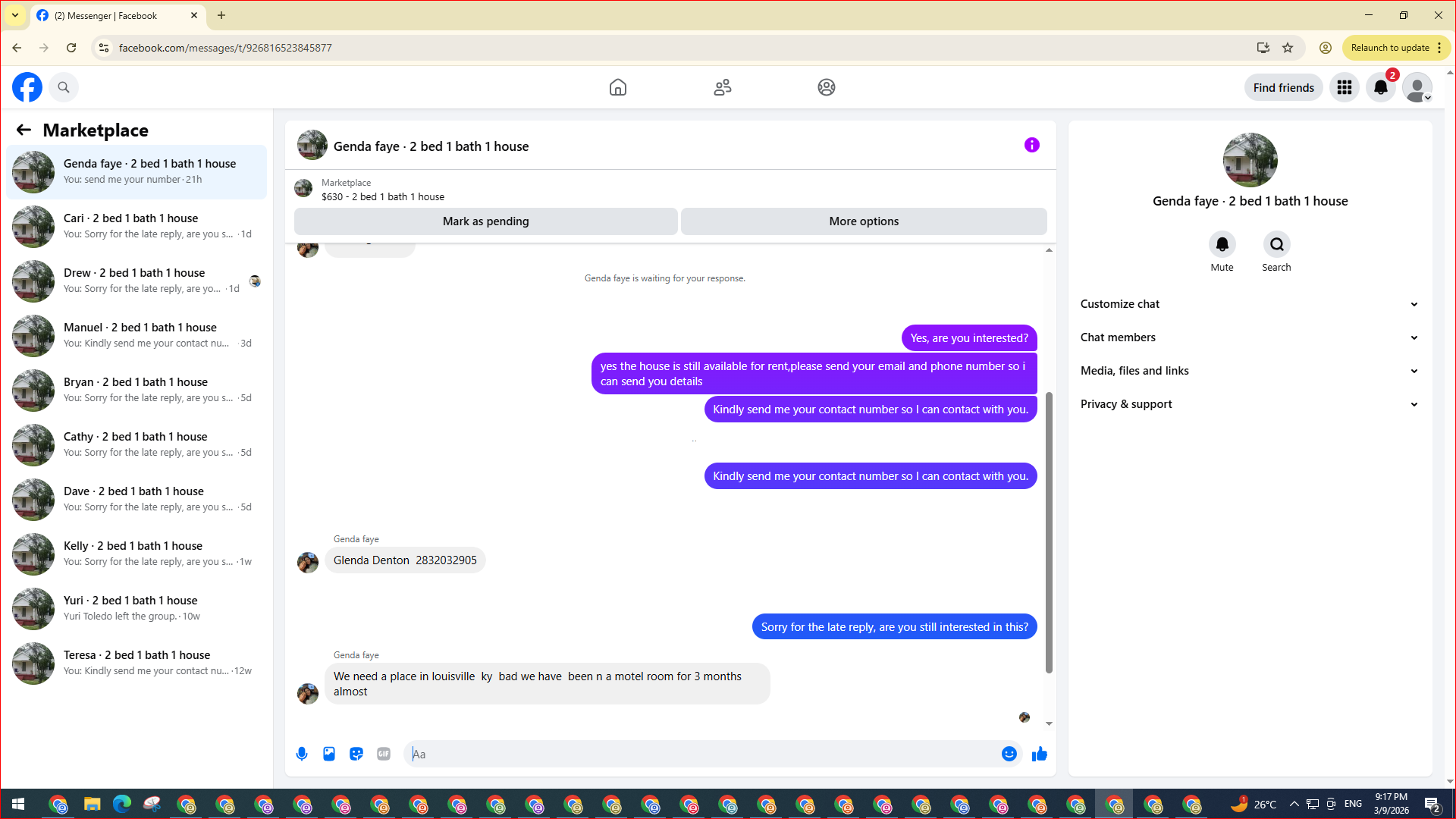The image size is (1456, 819).
Task: Search within the conversation
Action: (1276, 245)
